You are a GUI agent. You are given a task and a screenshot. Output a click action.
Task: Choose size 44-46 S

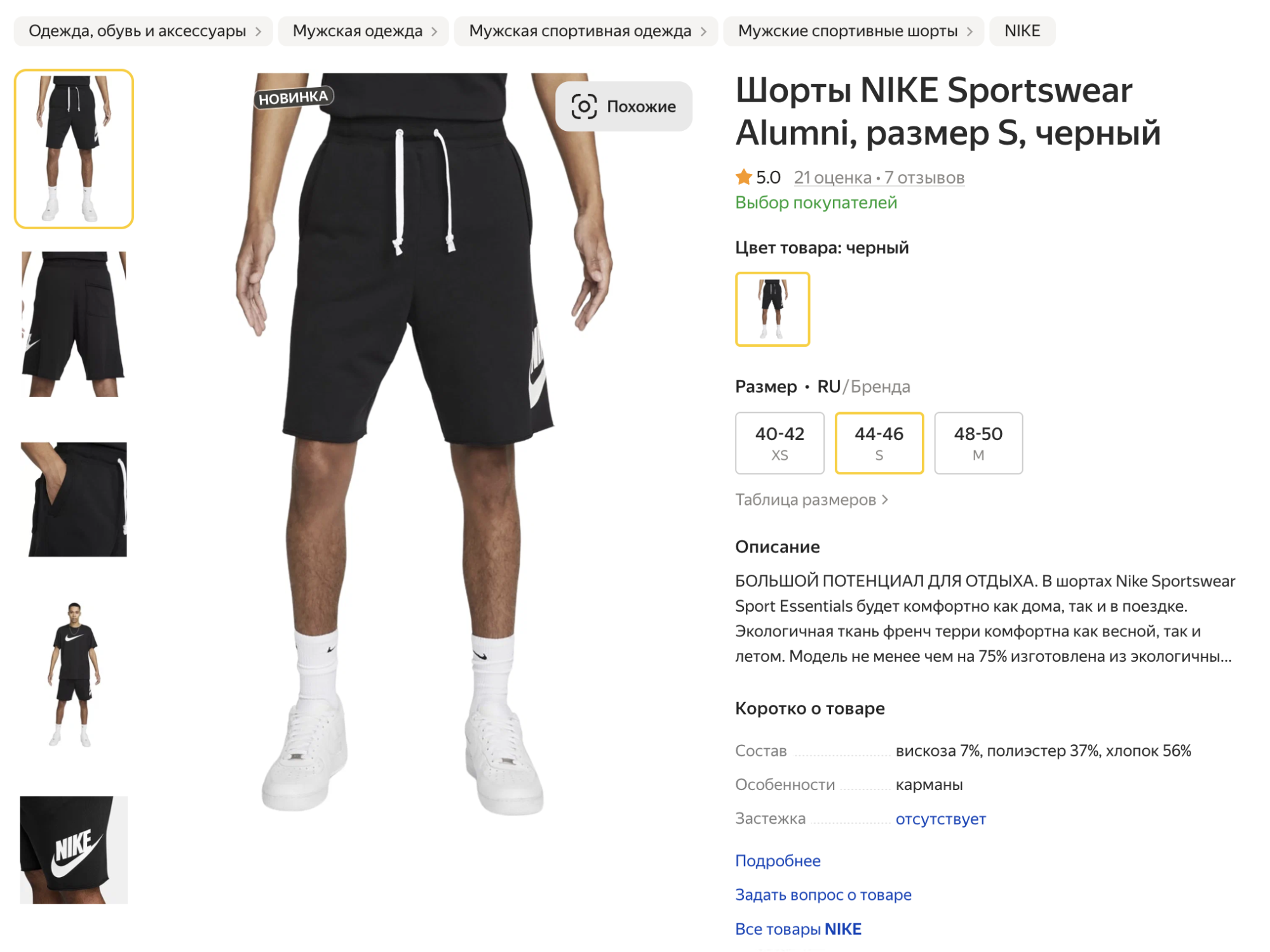tap(879, 443)
